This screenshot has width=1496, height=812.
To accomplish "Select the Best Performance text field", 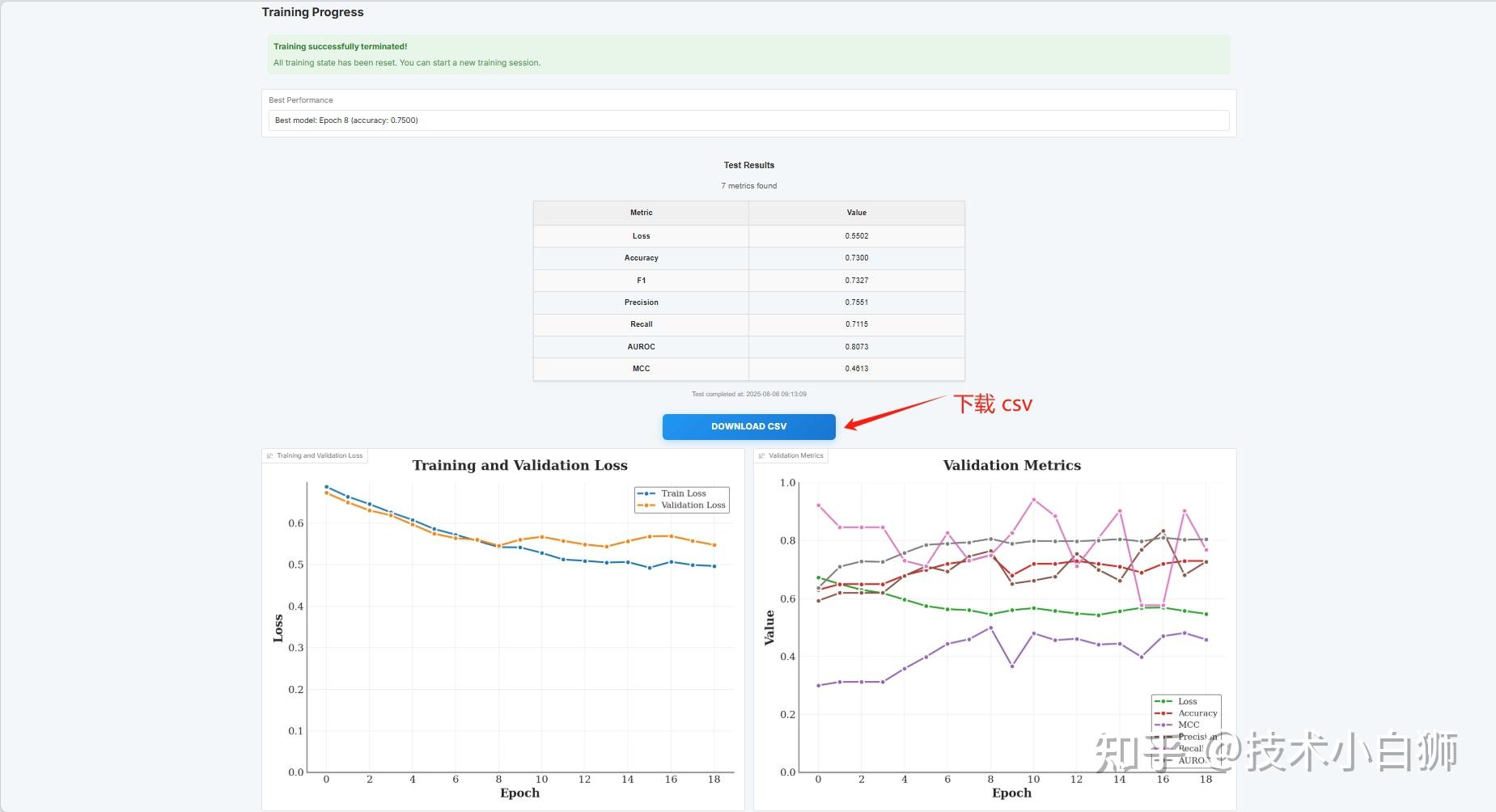I will click(x=748, y=121).
